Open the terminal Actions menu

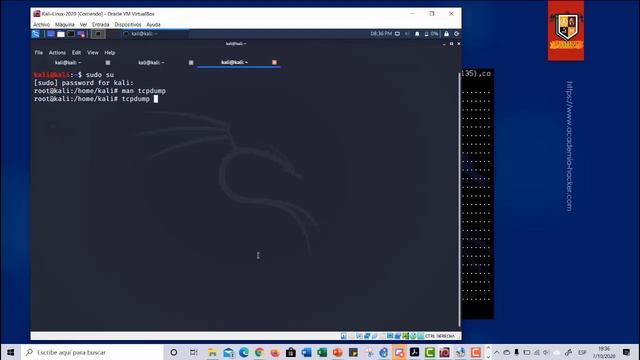coord(57,53)
